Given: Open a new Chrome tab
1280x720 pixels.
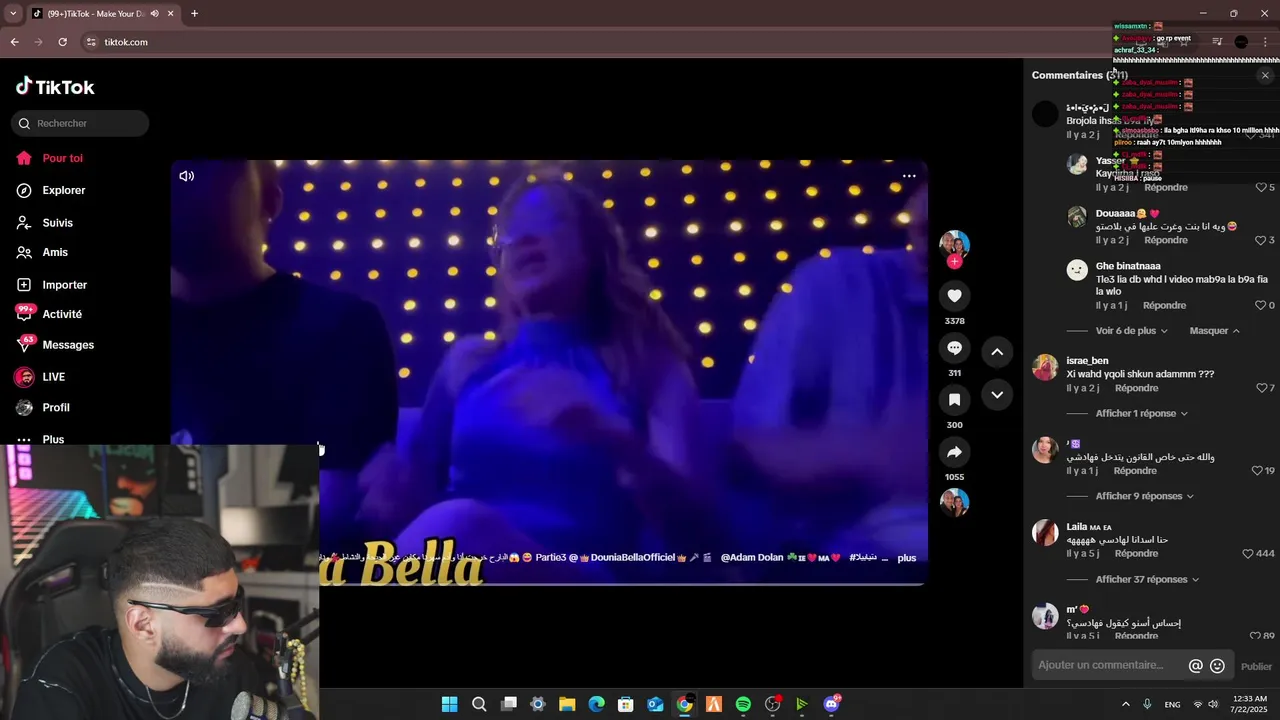Looking at the screenshot, I should pos(194,14).
